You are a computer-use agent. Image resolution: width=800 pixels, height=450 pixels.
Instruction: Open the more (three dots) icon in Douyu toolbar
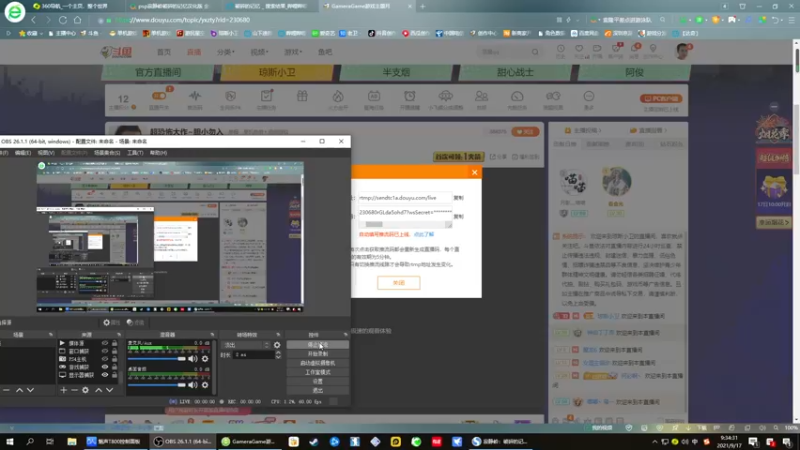pyautogui.click(x=589, y=96)
